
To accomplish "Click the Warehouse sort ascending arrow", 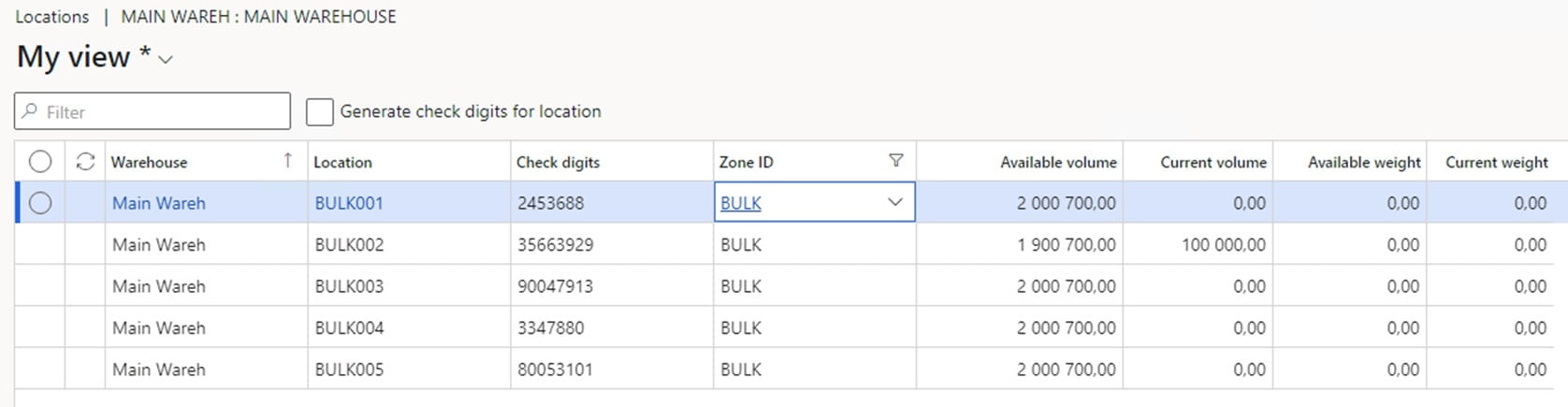I will 288,161.
